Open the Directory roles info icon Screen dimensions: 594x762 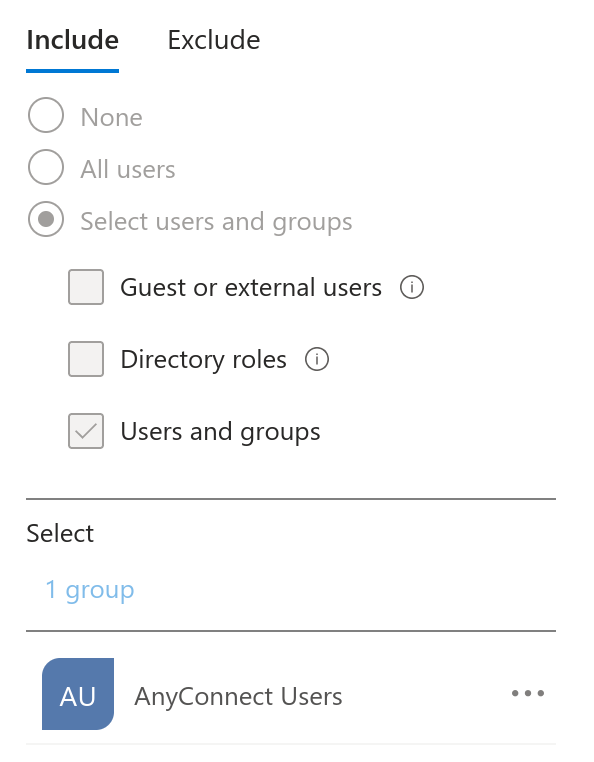tap(317, 359)
